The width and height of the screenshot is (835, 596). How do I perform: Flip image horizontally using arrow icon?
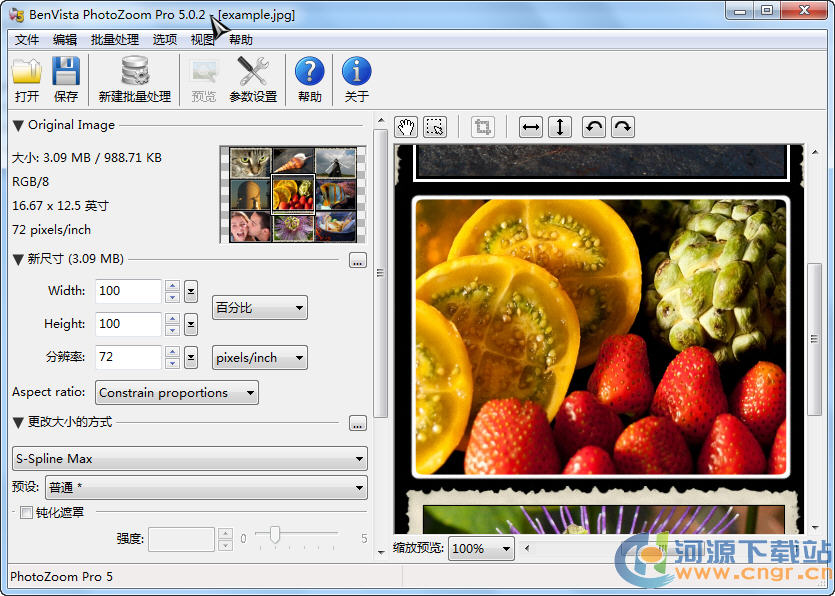click(531, 127)
